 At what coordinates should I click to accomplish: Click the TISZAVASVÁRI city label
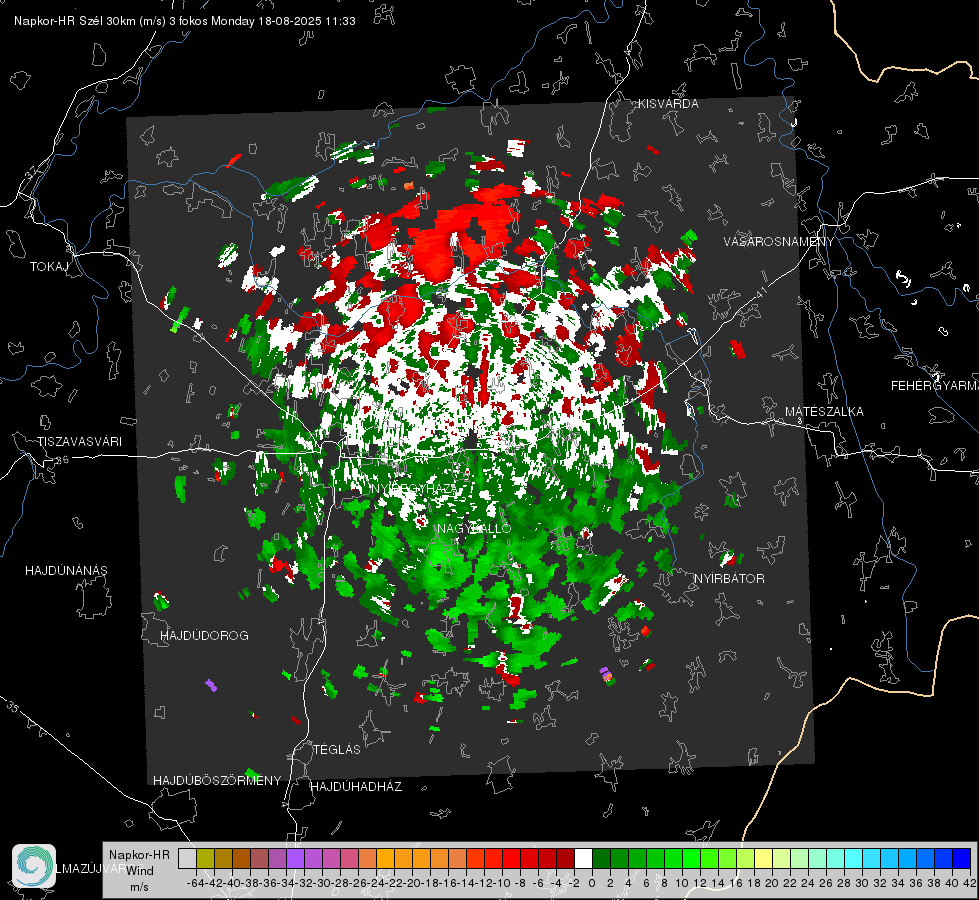tap(79, 442)
